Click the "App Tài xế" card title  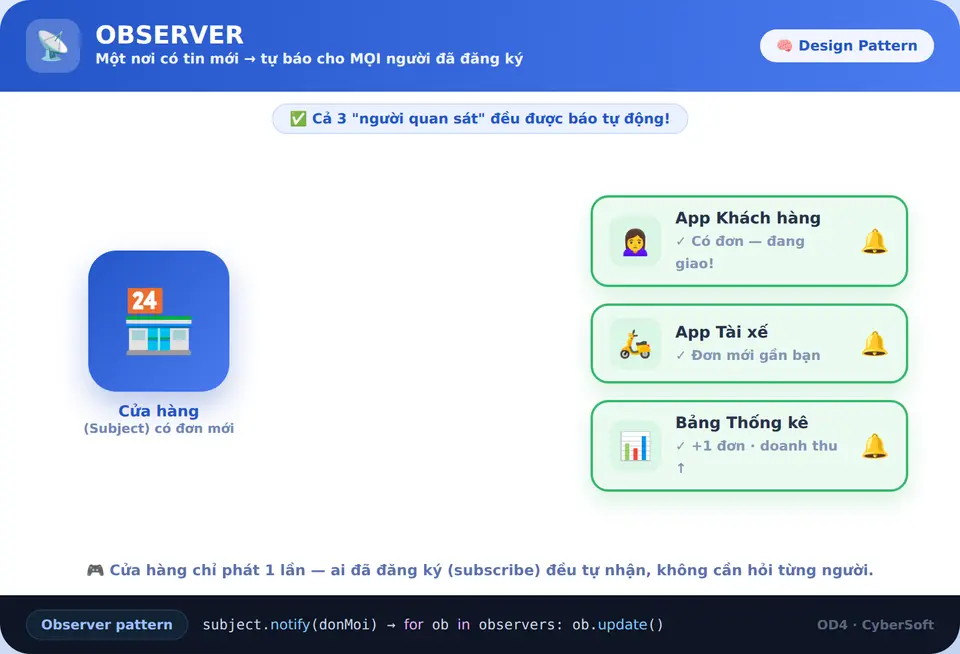click(721, 332)
